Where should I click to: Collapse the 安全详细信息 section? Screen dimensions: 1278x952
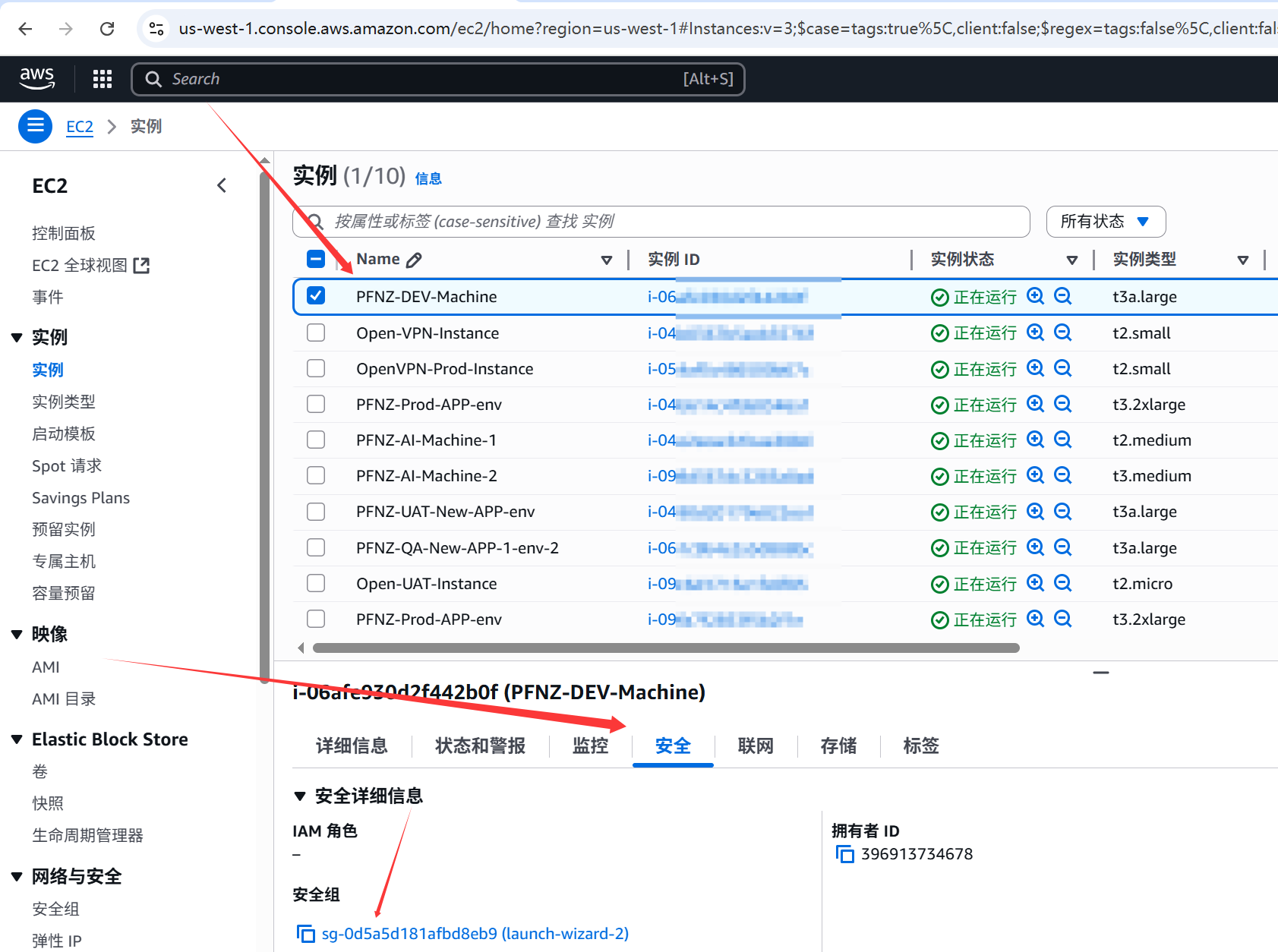click(x=300, y=796)
